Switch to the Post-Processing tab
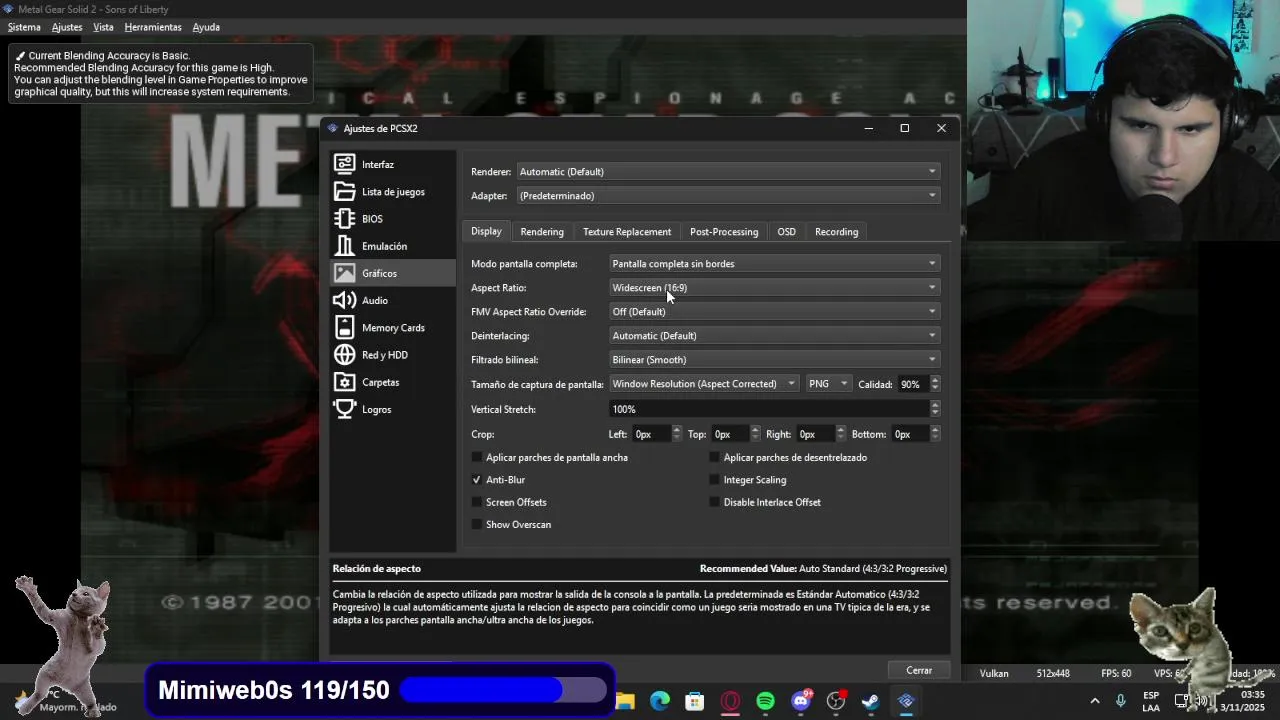Viewport: 1280px width, 720px height. tap(724, 232)
